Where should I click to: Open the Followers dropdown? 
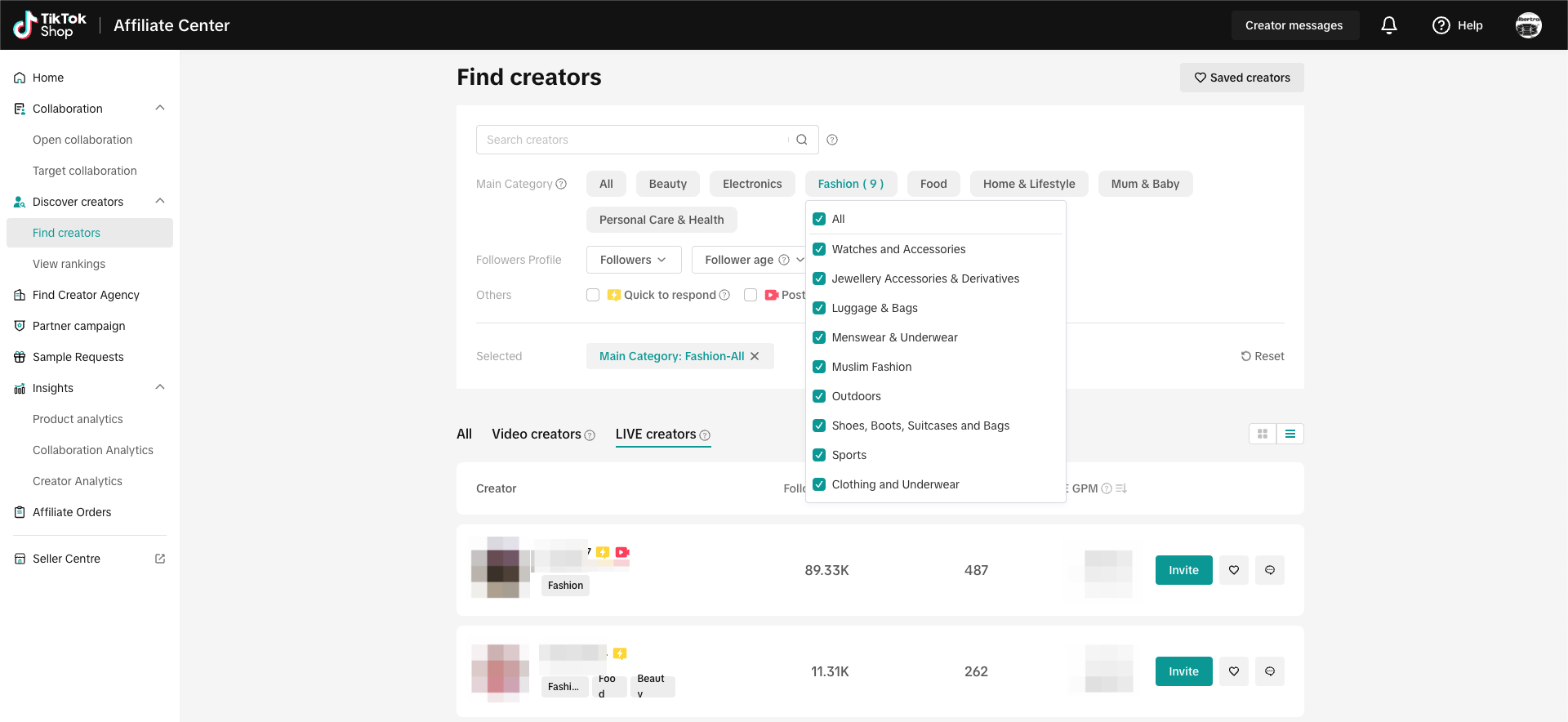(633, 260)
